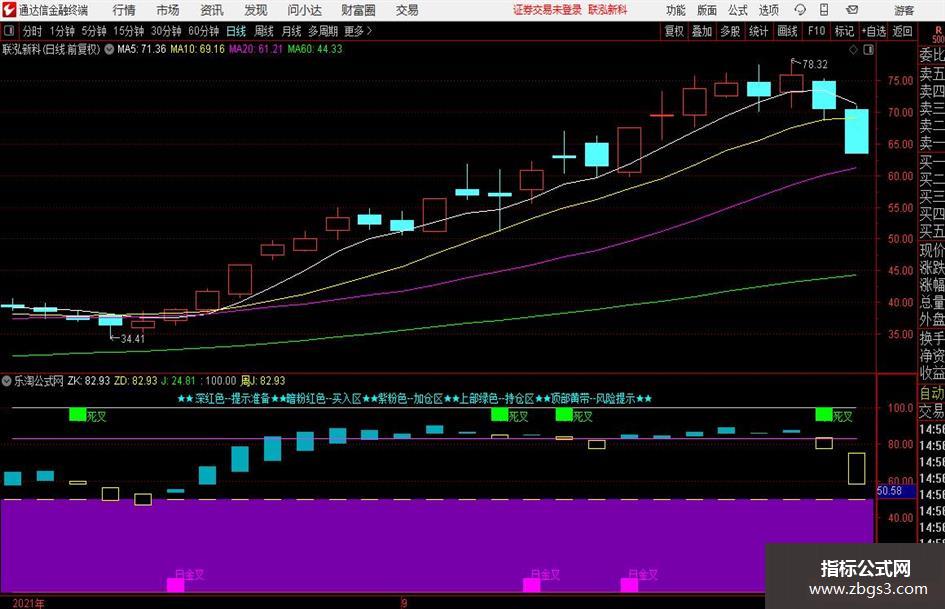Click the 标记 mark button

pyautogui.click(x=844, y=31)
